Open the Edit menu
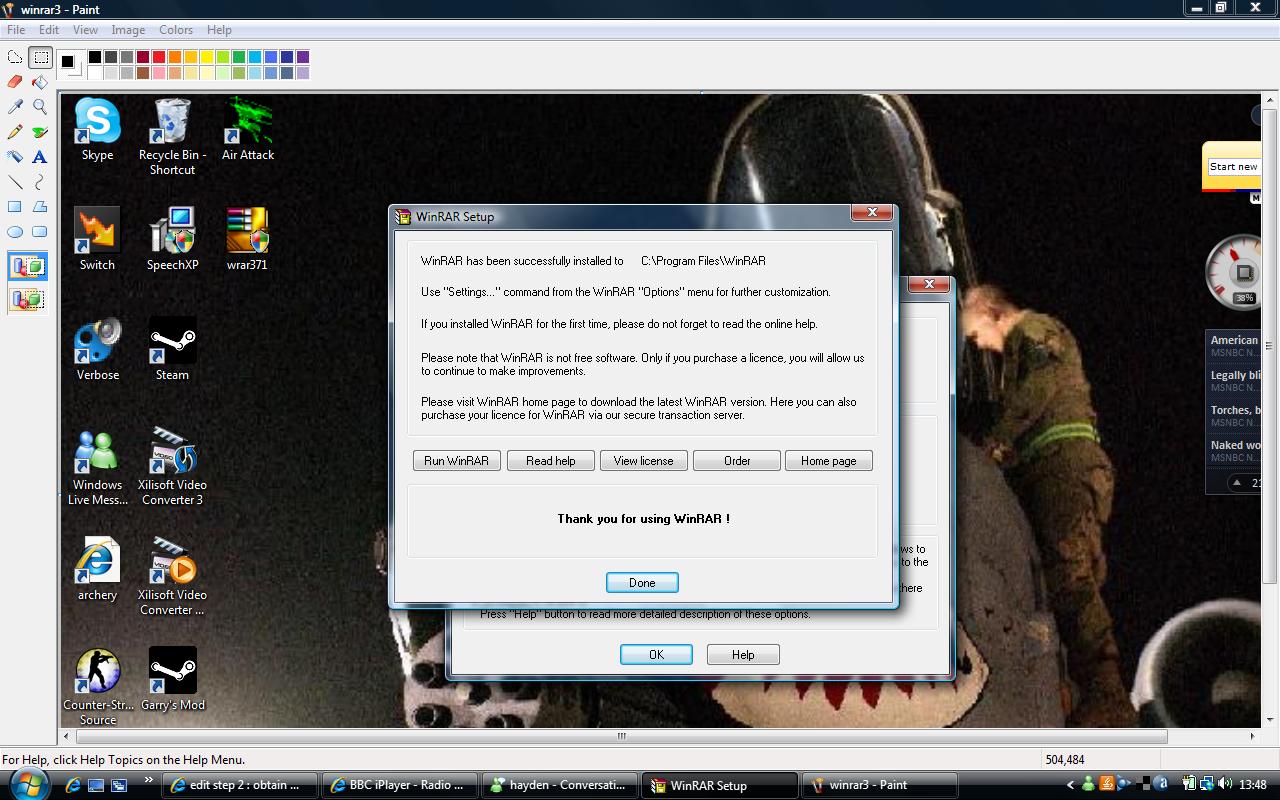The height and width of the screenshot is (800, 1280). (x=49, y=30)
